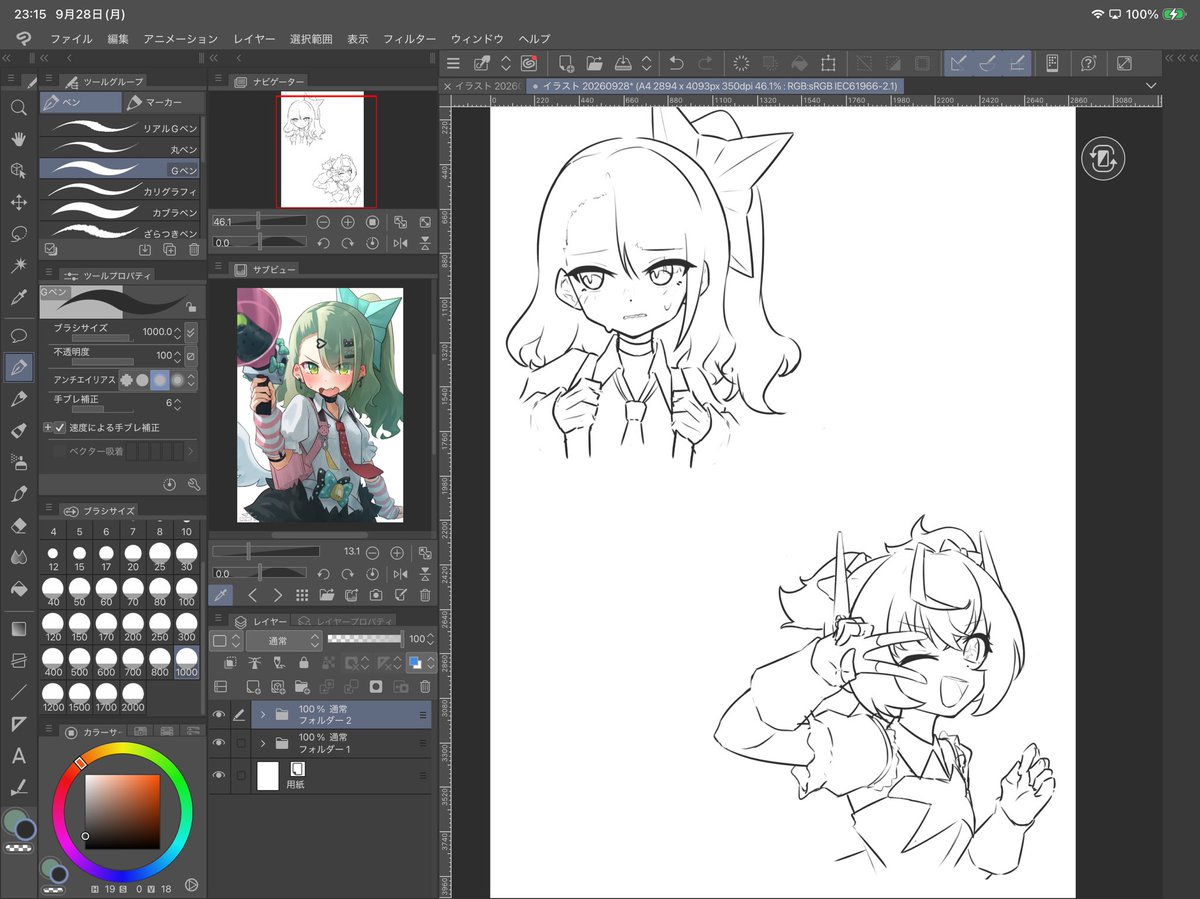This screenshot has width=1200, height=899.
Task: Click the Undo arrow in command bar
Action: pos(676,63)
